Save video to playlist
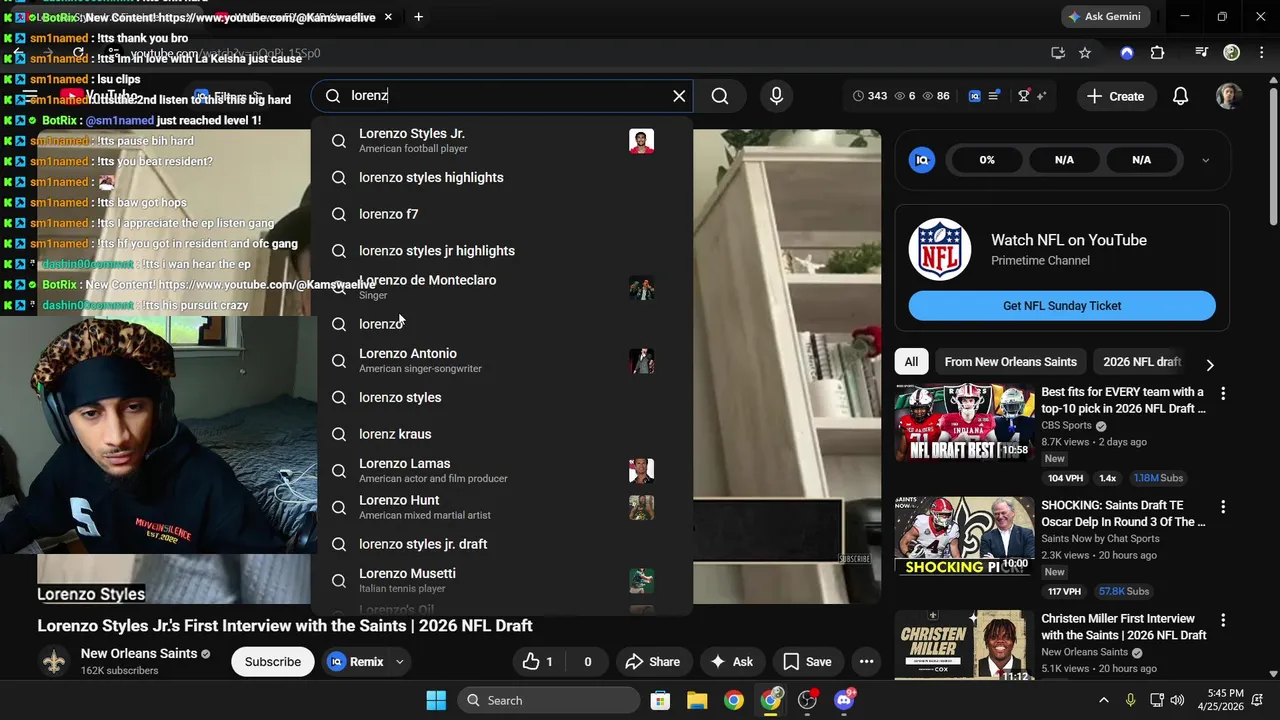This screenshot has width=1280, height=720. [807, 662]
